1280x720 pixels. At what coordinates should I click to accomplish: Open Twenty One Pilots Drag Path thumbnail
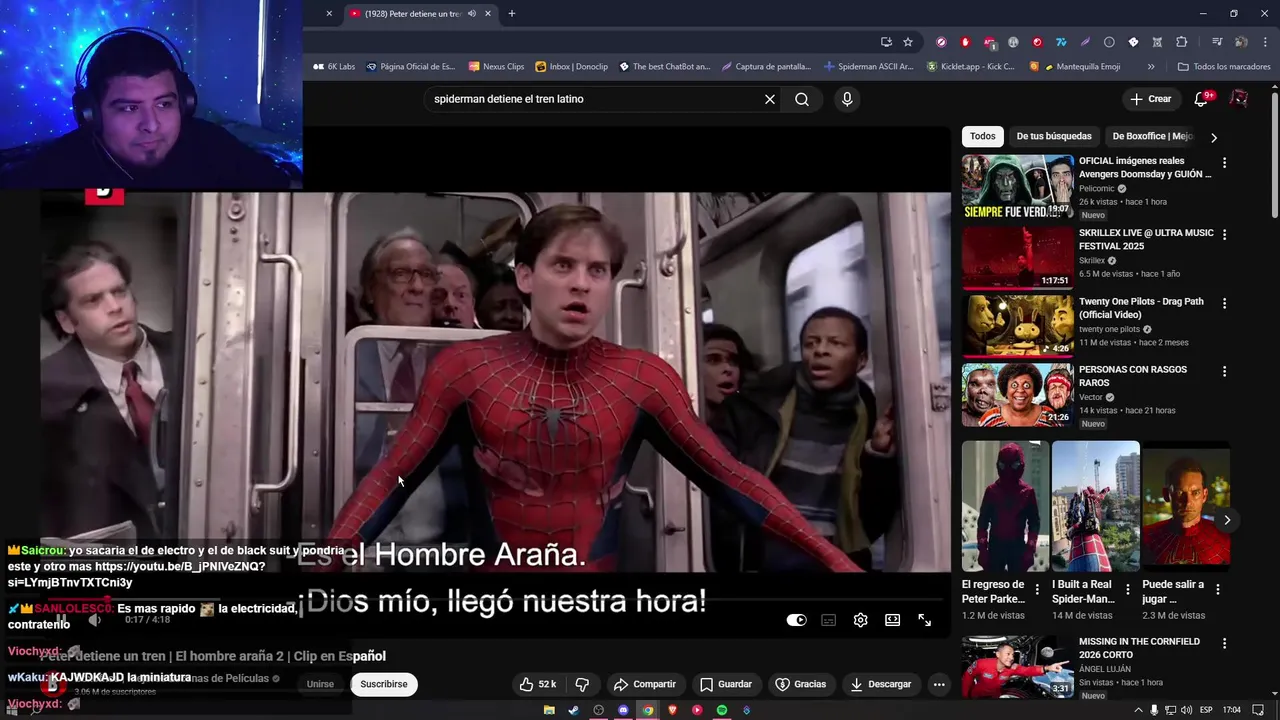(x=1018, y=326)
